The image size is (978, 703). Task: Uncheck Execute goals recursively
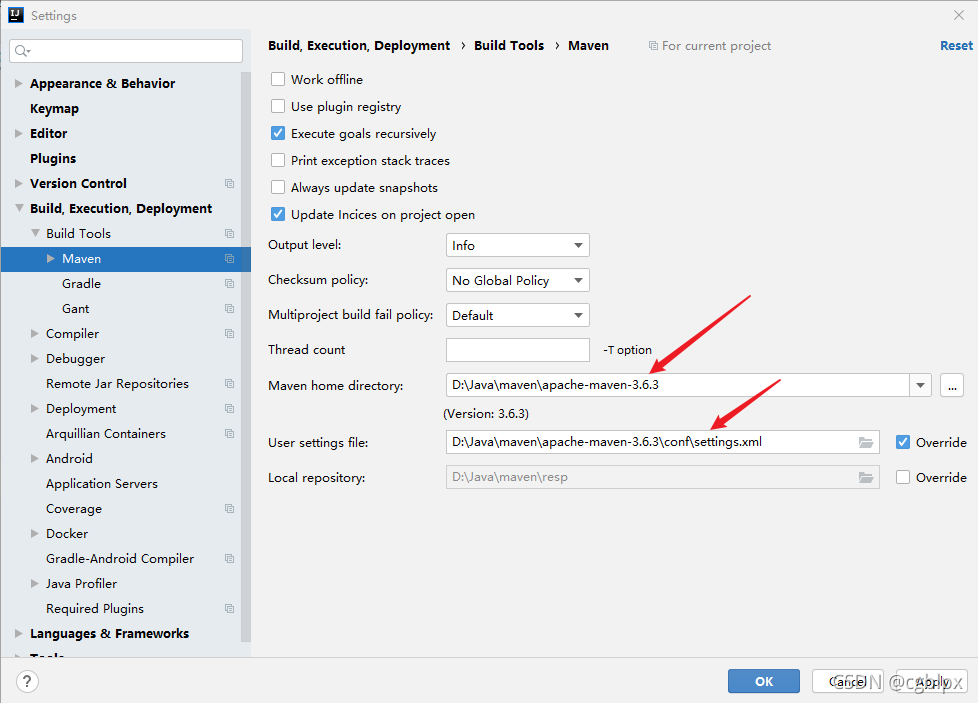[278, 133]
